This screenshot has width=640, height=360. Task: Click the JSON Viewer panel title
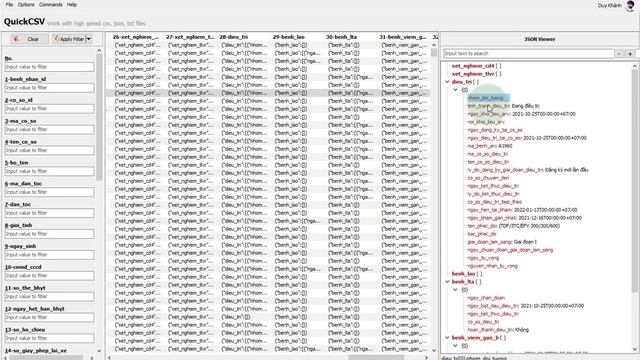(x=539, y=39)
